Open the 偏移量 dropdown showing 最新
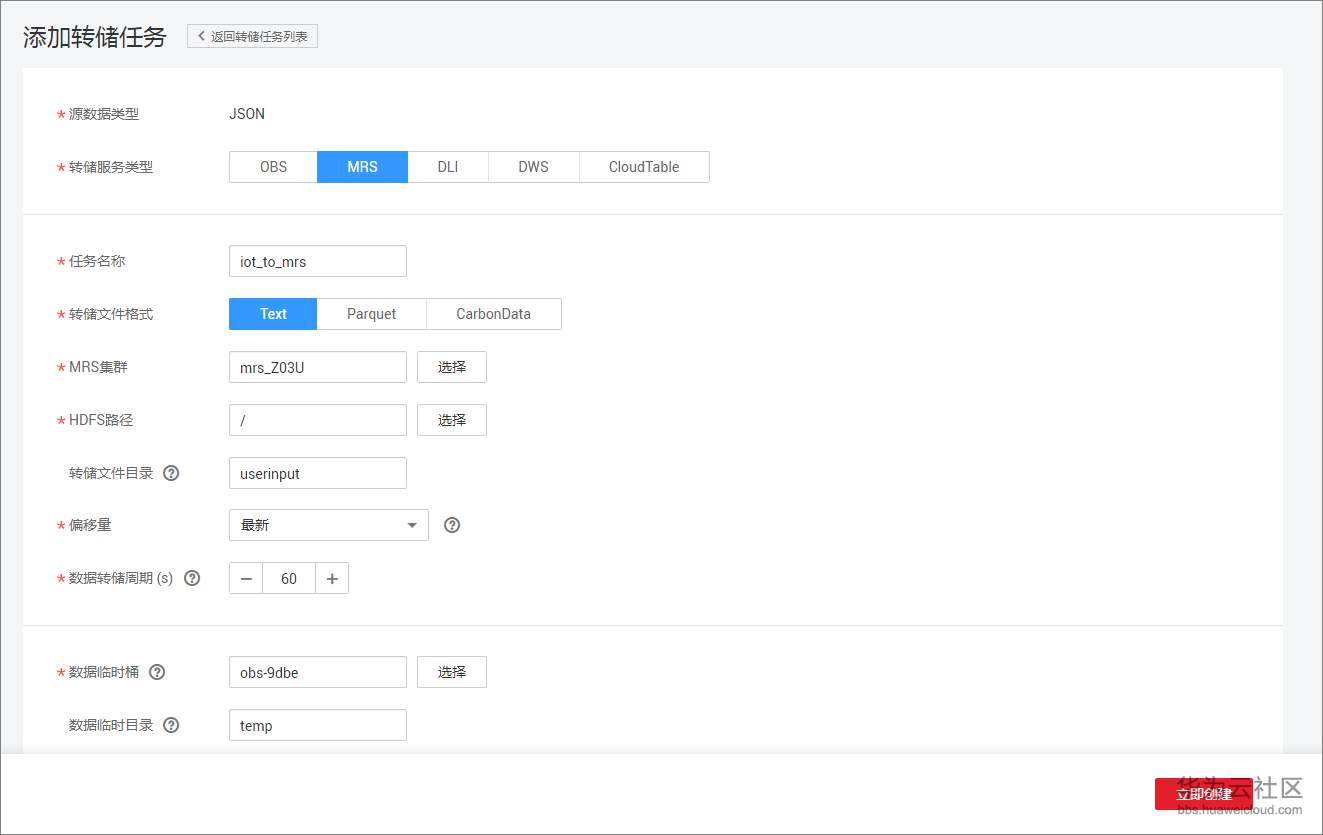Viewport: 1323px width, 835px height. tap(328, 525)
